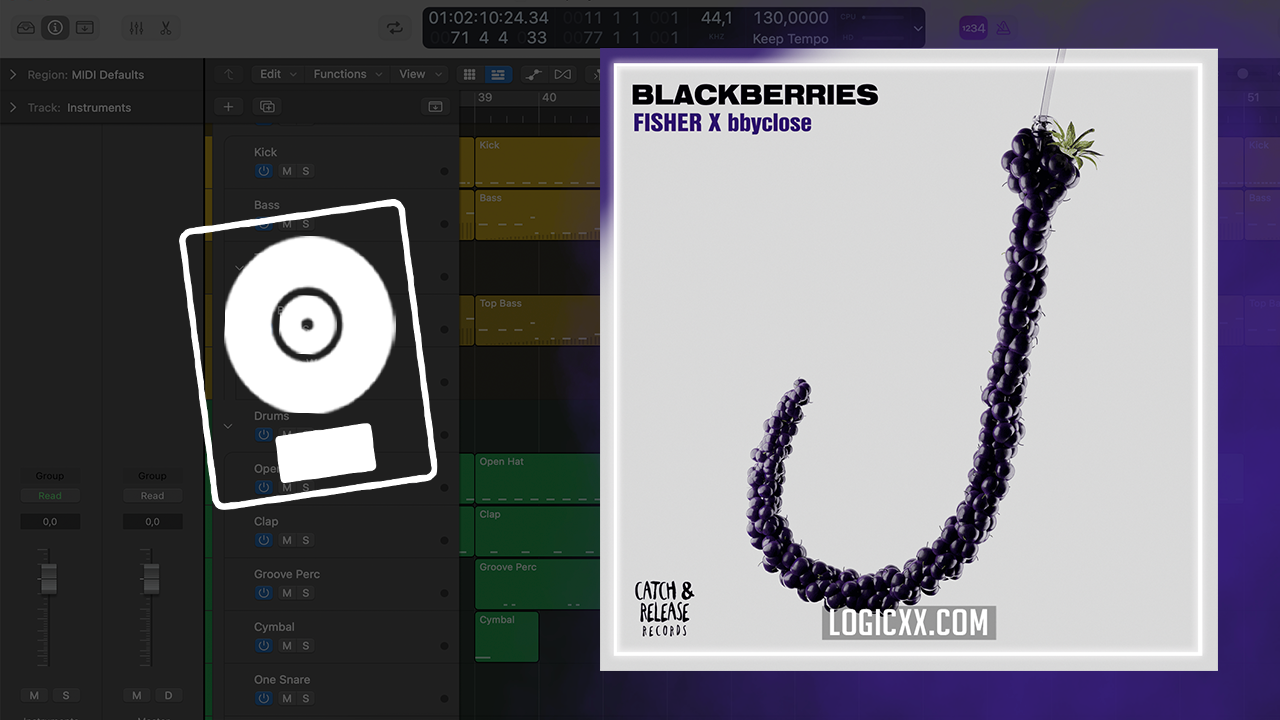This screenshot has height=720, width=1280.
Task: Toggle power on the Clap track
Action: (x=264, y=540)
